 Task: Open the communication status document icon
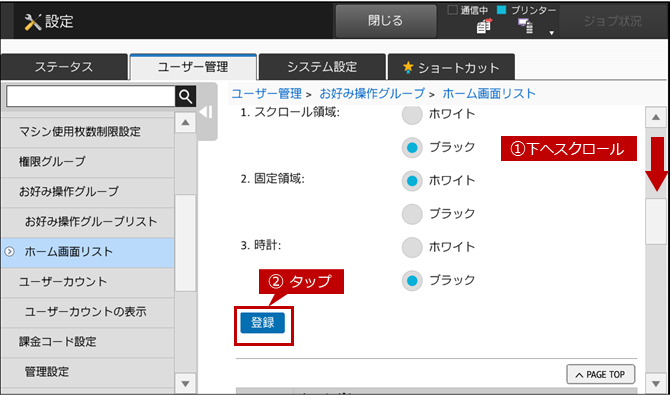484,26
